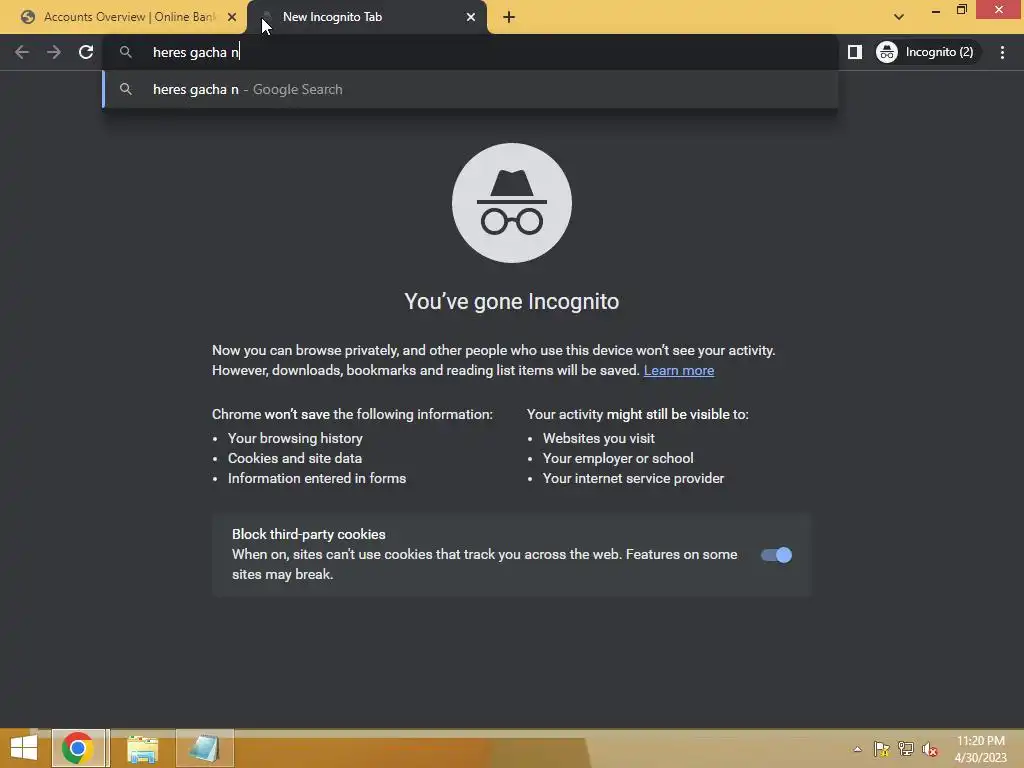
Task: Click the 'You've gone Incognito' heading
Action: click(511, 302)
